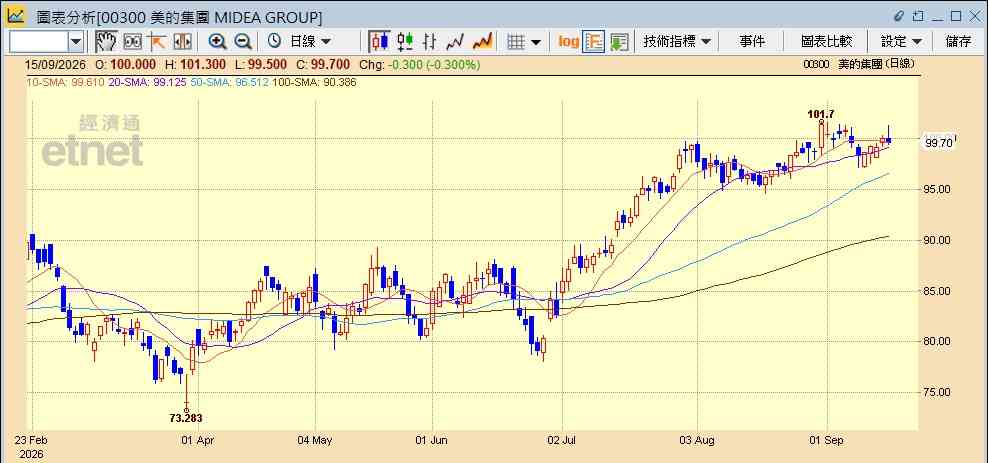Switch to red-blue candlestick chart type
Viewport: 989px width, 463px height.
click(x=379, y=42)
